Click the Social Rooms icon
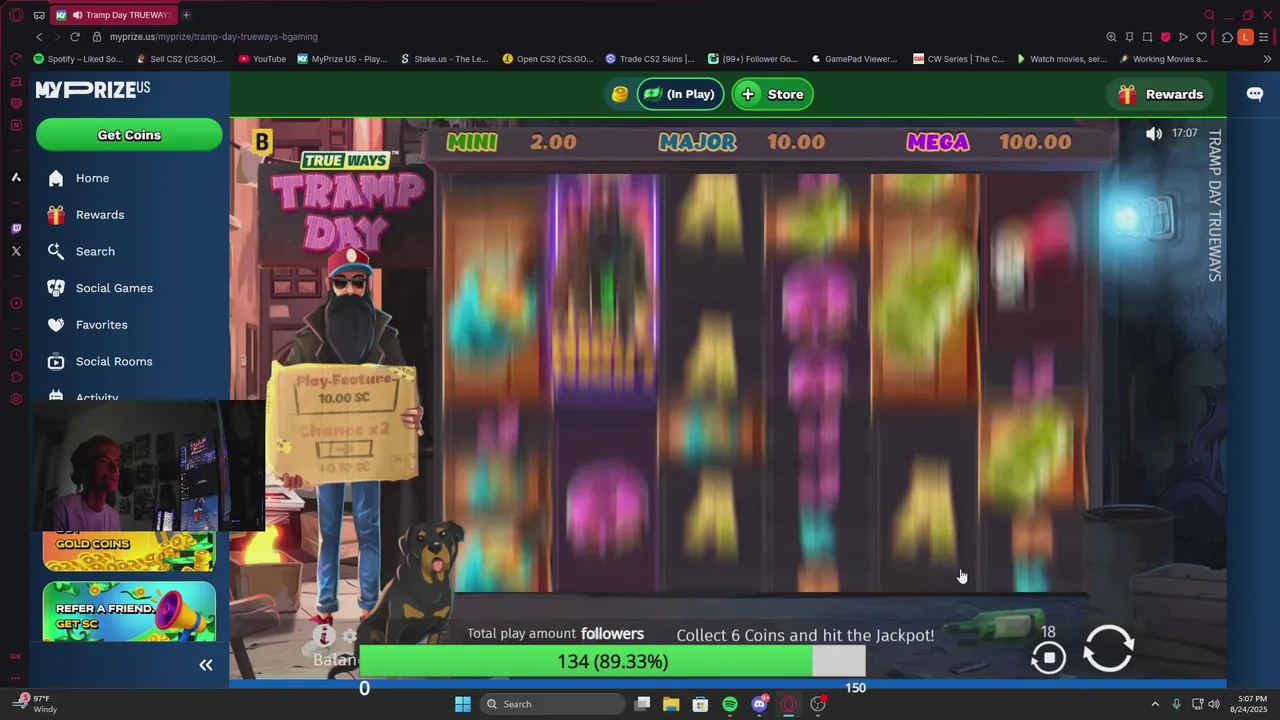Screen dimensions: 1280x720 tap(56, 361)
